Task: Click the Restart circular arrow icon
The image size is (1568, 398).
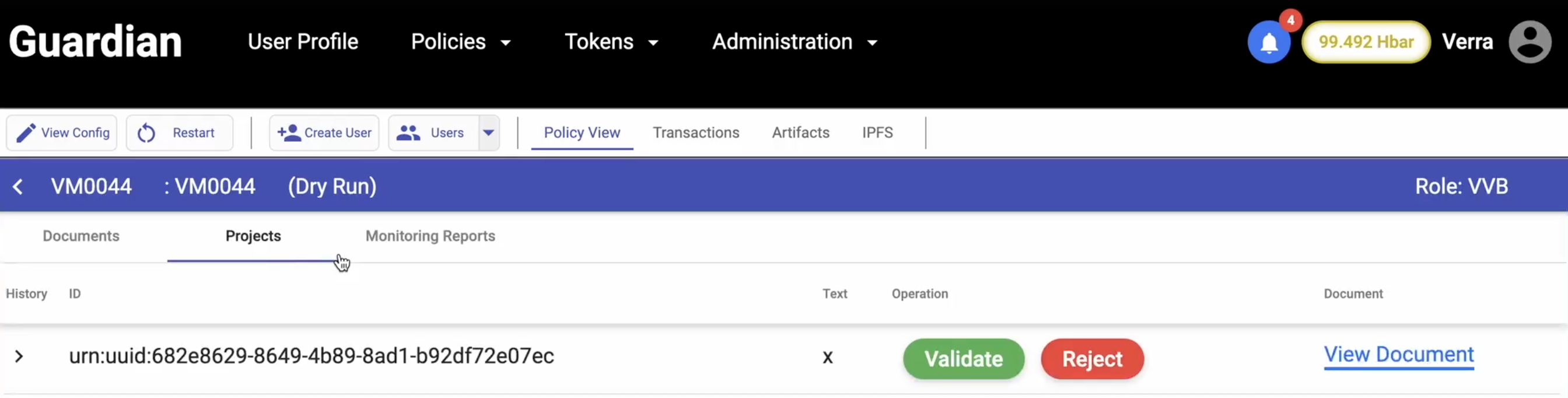Action: click(x=146, y=132)
